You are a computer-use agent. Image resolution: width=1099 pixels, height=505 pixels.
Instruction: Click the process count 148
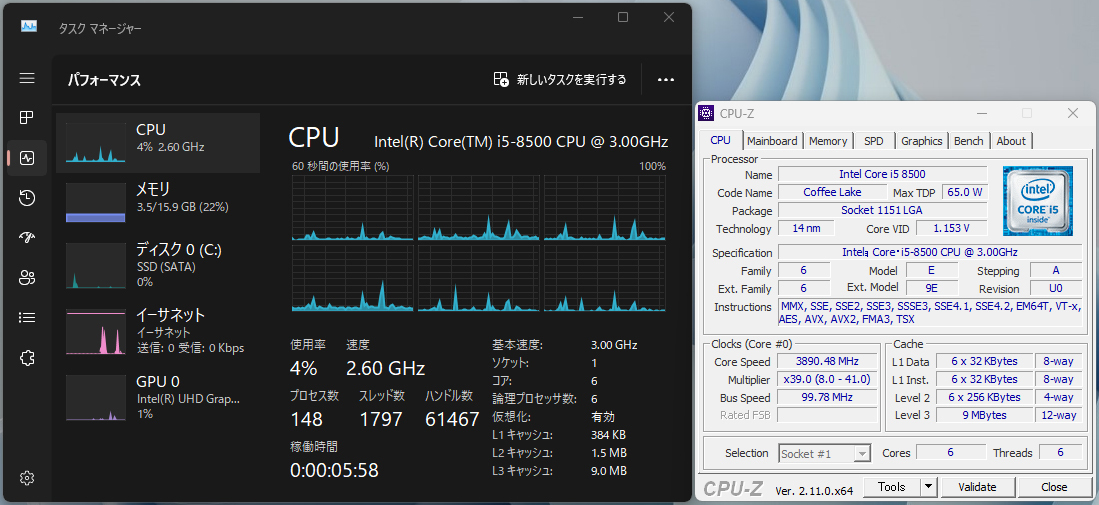coord(306,420)
